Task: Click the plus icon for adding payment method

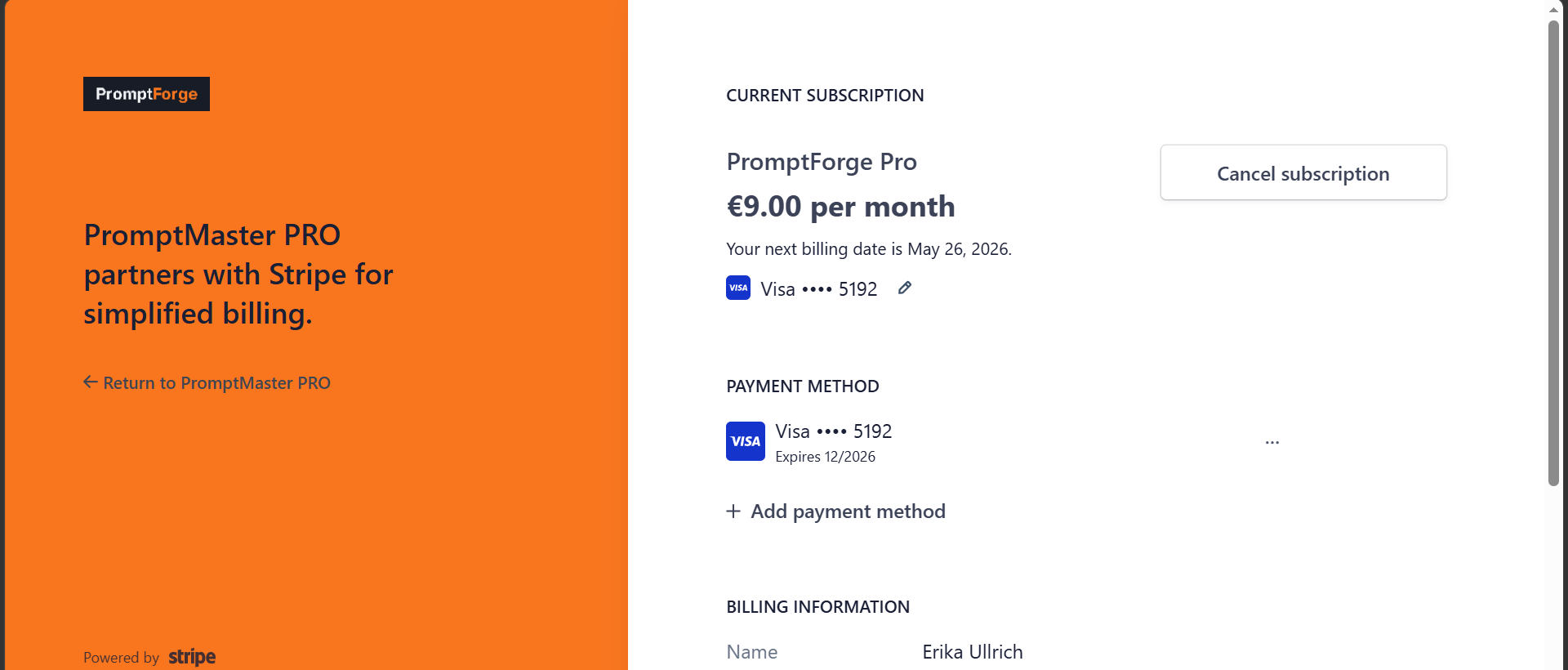Action: tap(733, 511)
